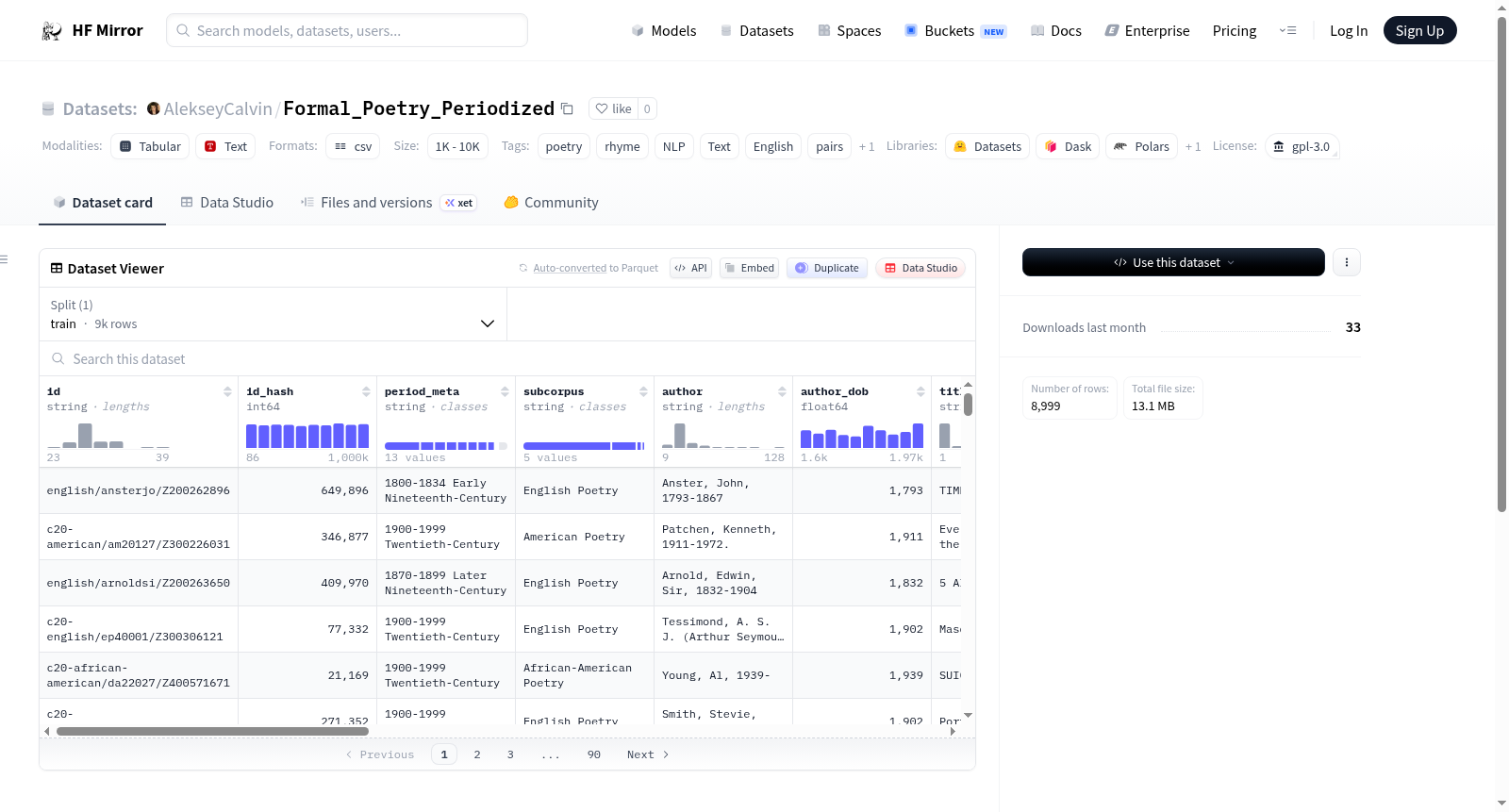Go to page 2
The width and height of the screenshot is (1509, 812).
click(477, 754)
